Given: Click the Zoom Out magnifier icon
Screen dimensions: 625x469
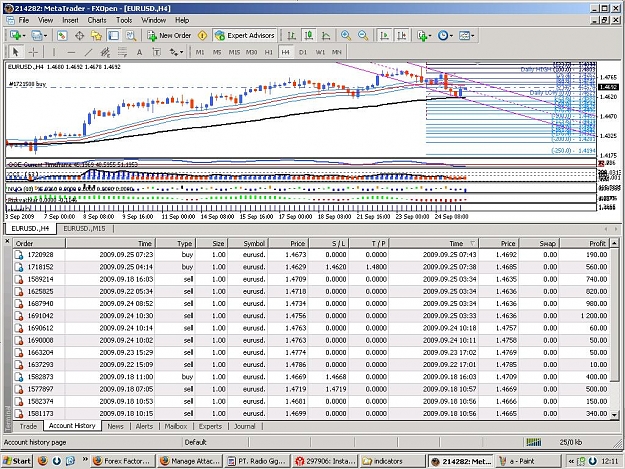Looking at the screenshot, I should pos(363,36).
